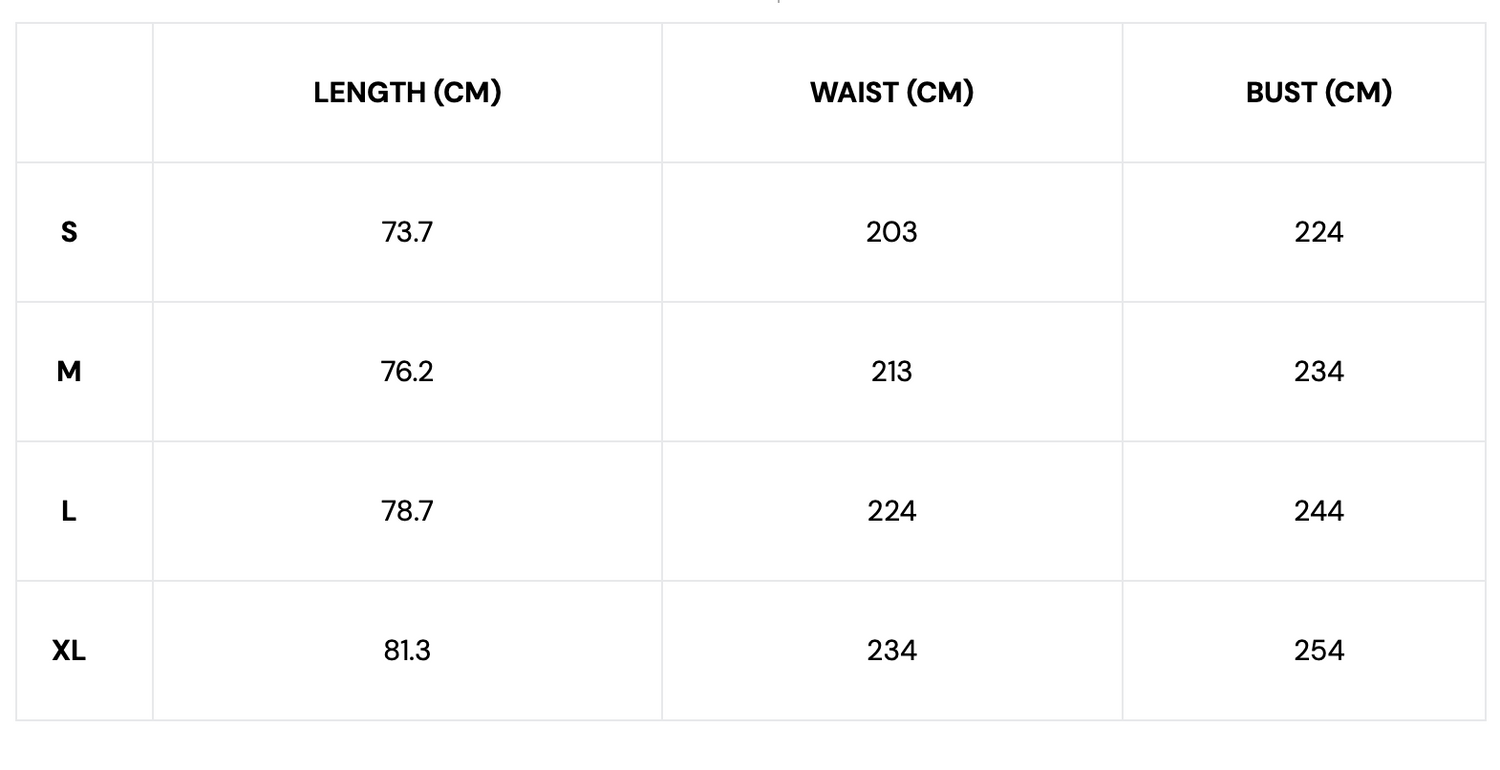Select the XL size row label
The image size is (1500, 770).
click(69, 651)
